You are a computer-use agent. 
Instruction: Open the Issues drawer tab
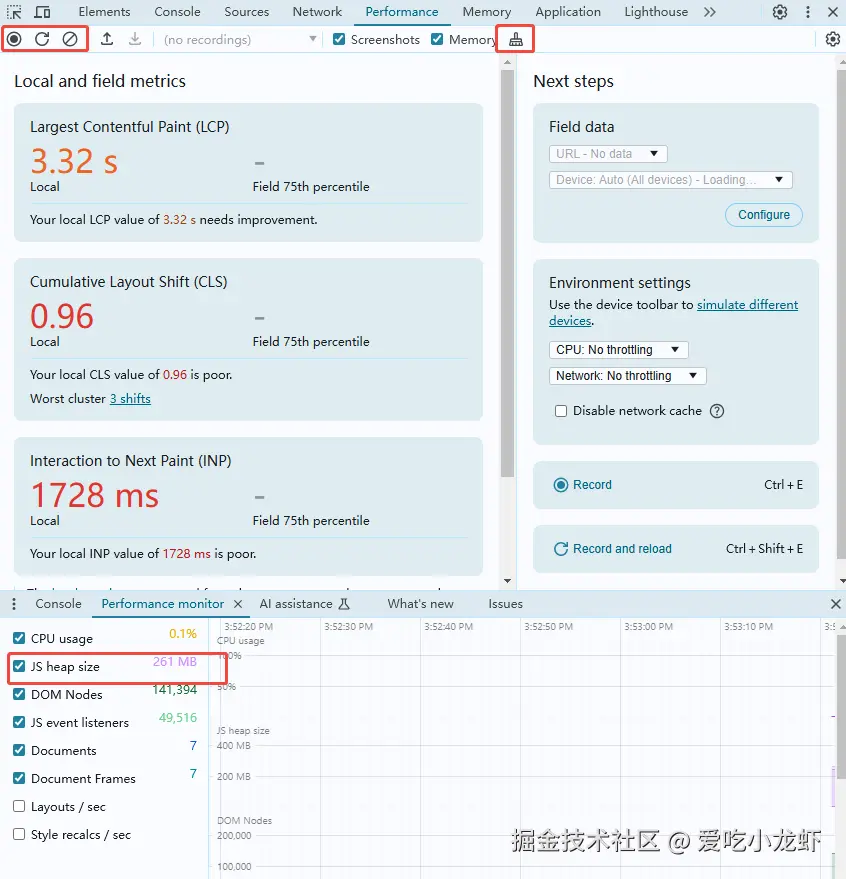click(505, 604)
